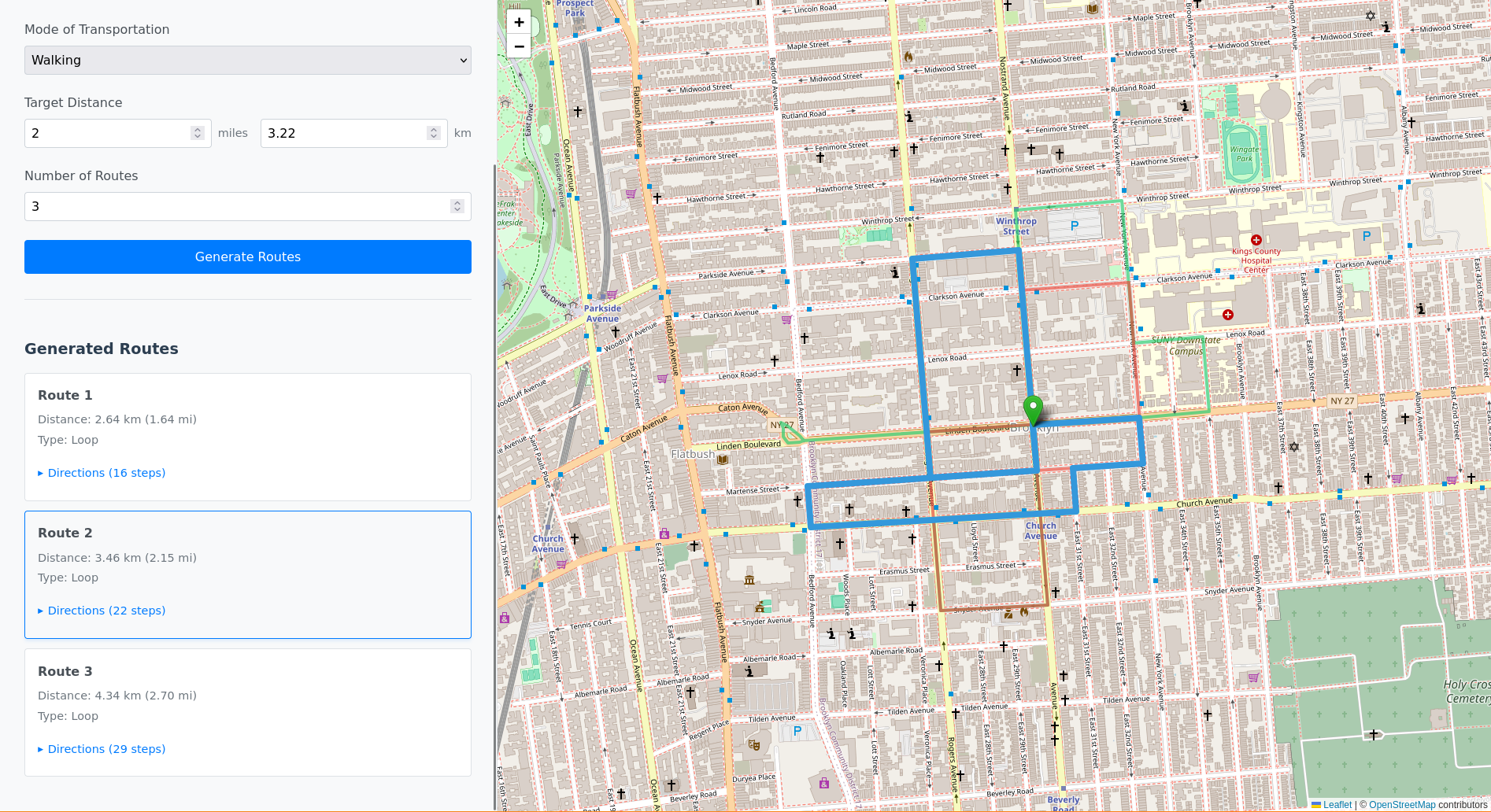Click the SUNY Downstate red hospital icon
Image resolution: width=1491 pixels, height=812 pixels.
coord(1227,315)
